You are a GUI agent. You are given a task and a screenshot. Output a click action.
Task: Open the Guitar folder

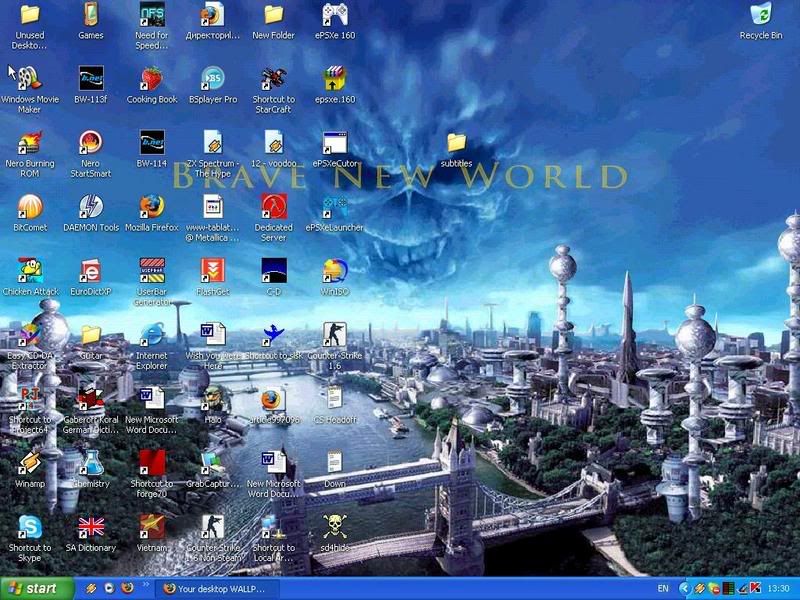coord(91,335)
